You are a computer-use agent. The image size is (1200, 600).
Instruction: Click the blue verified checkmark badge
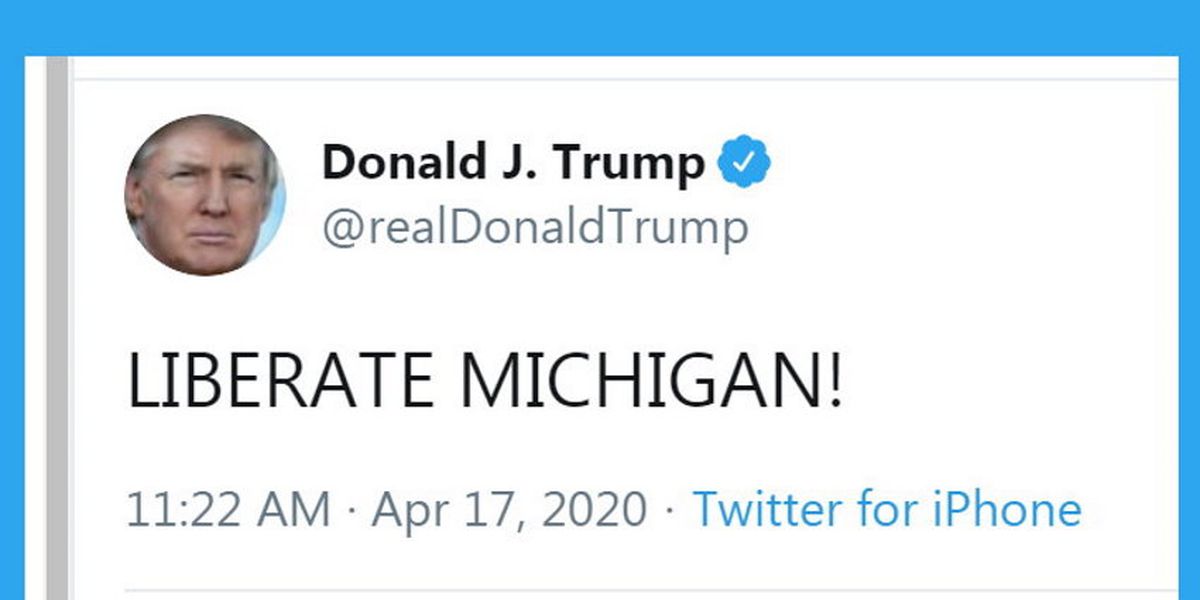[745, 164]
